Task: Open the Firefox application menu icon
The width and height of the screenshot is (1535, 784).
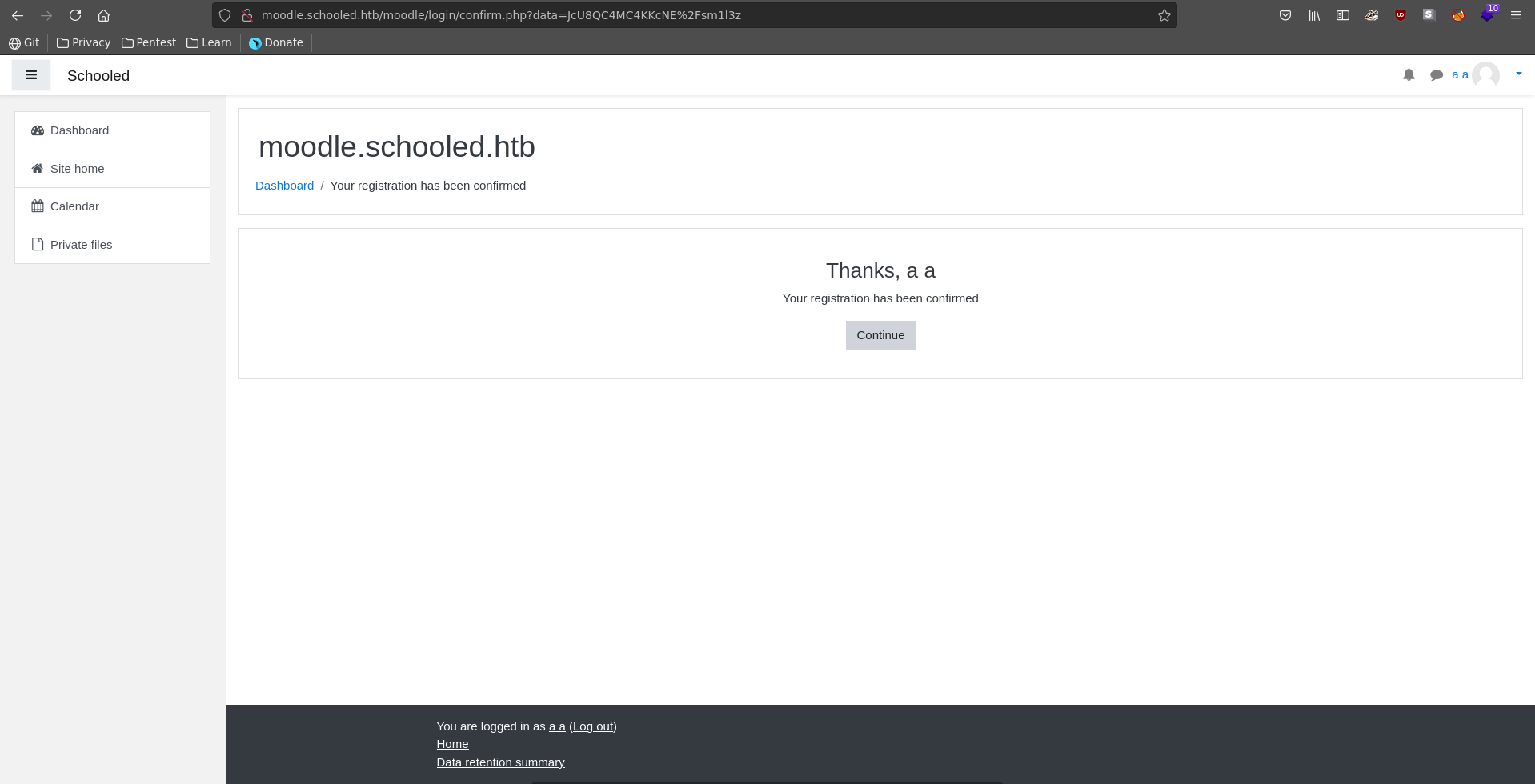Action: (x=1515, y=15)
